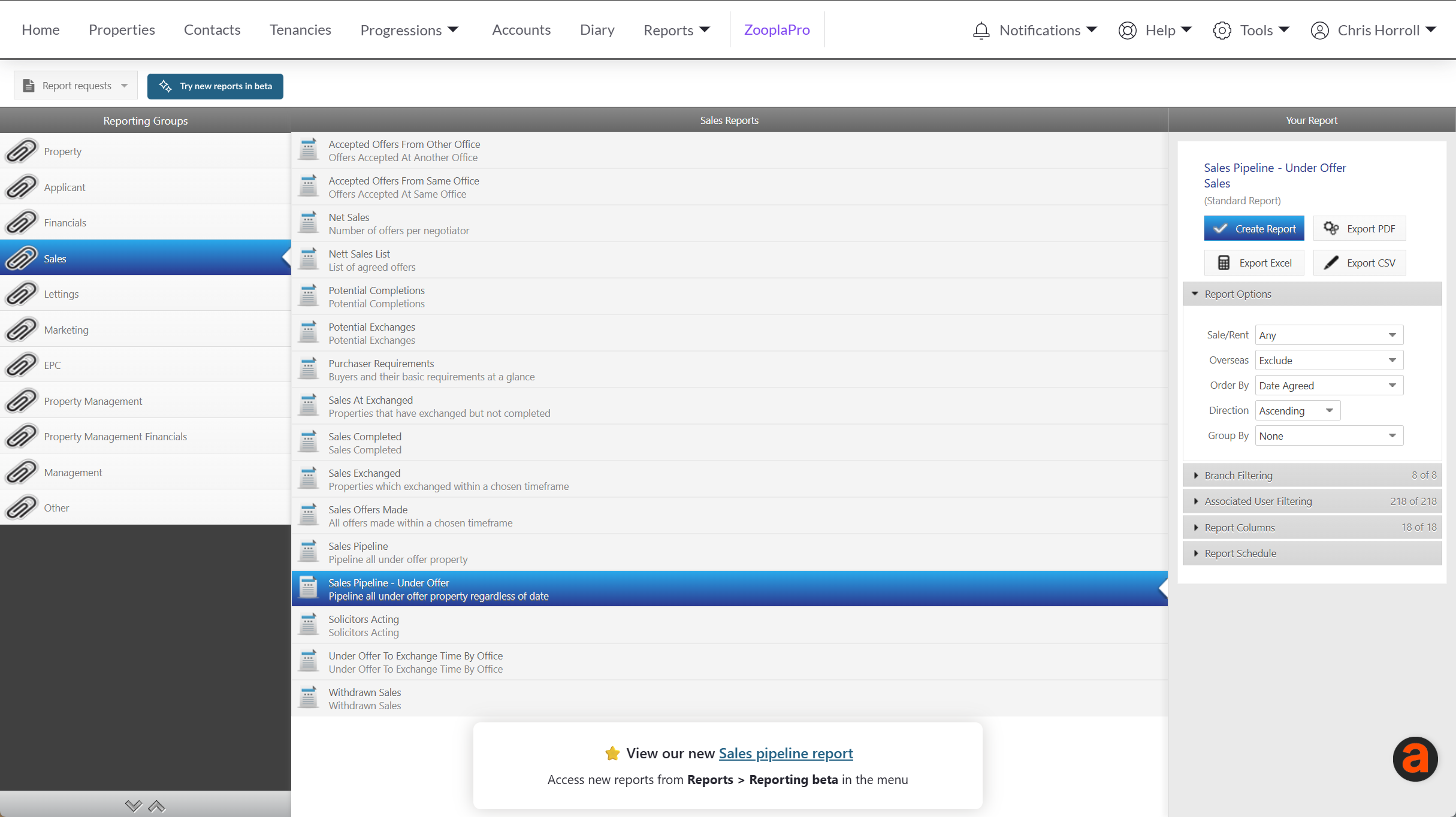Open the Group By dropdown
The image size is (1456, 817).
pyautogui.click(x=1329, y=435)
